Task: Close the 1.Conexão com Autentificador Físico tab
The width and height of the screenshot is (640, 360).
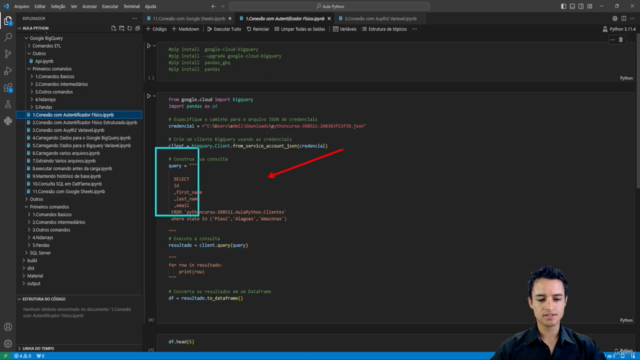Action: pos(329,18)
